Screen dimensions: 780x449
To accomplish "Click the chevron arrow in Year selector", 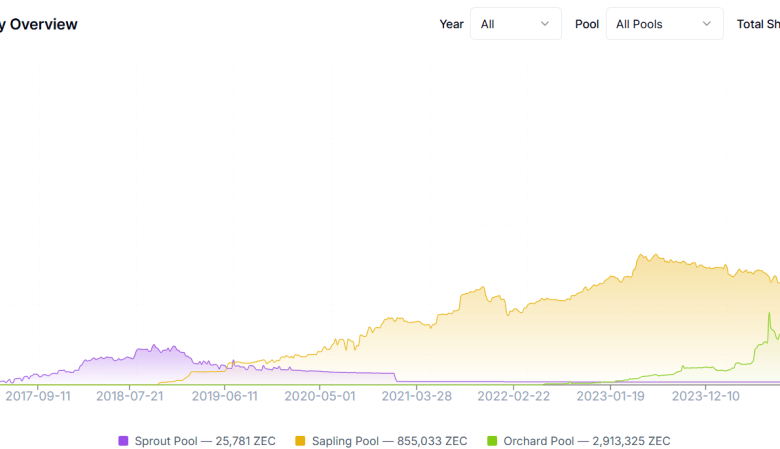I will [x=545, y=24].
